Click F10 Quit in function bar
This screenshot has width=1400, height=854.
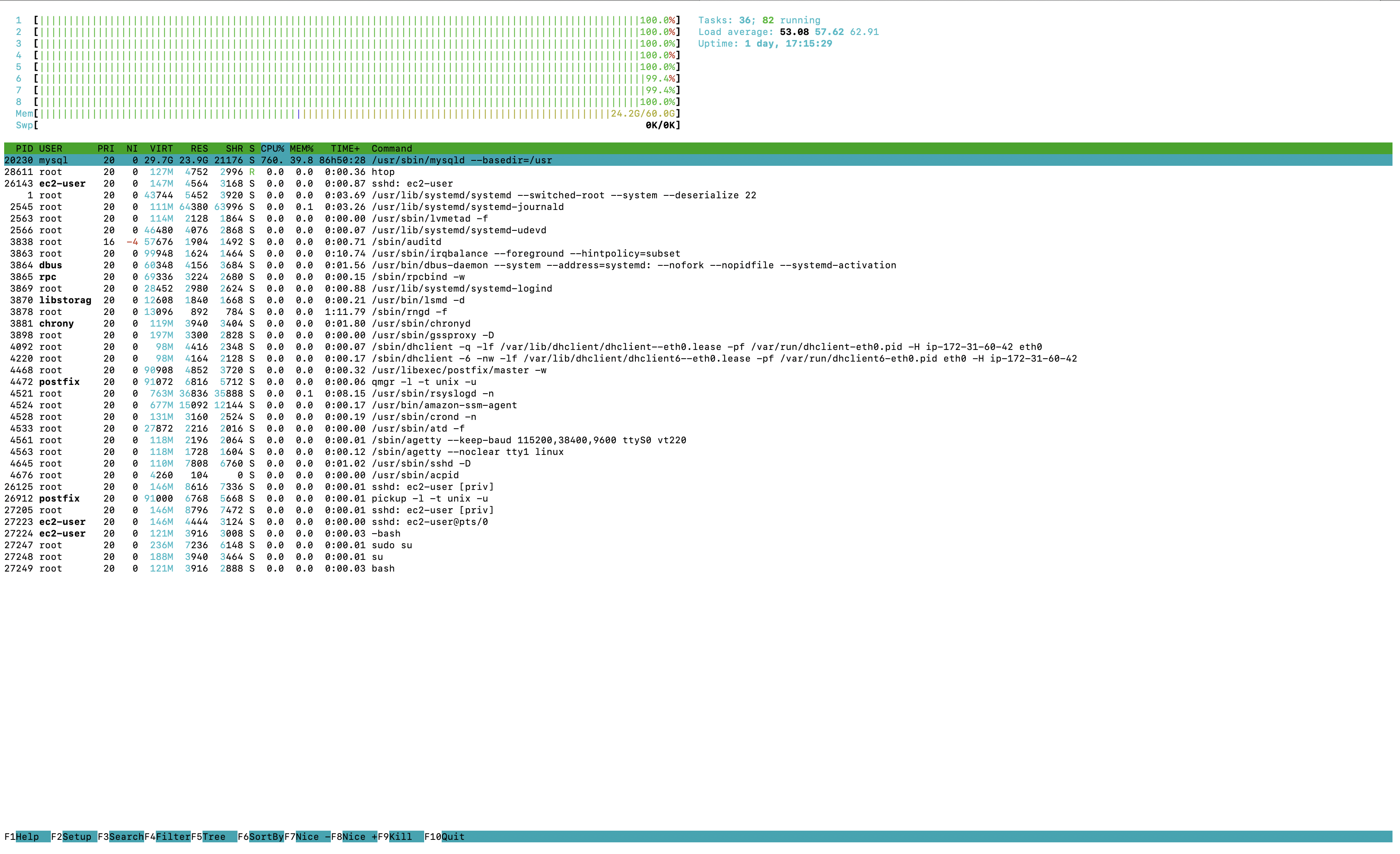444,837
